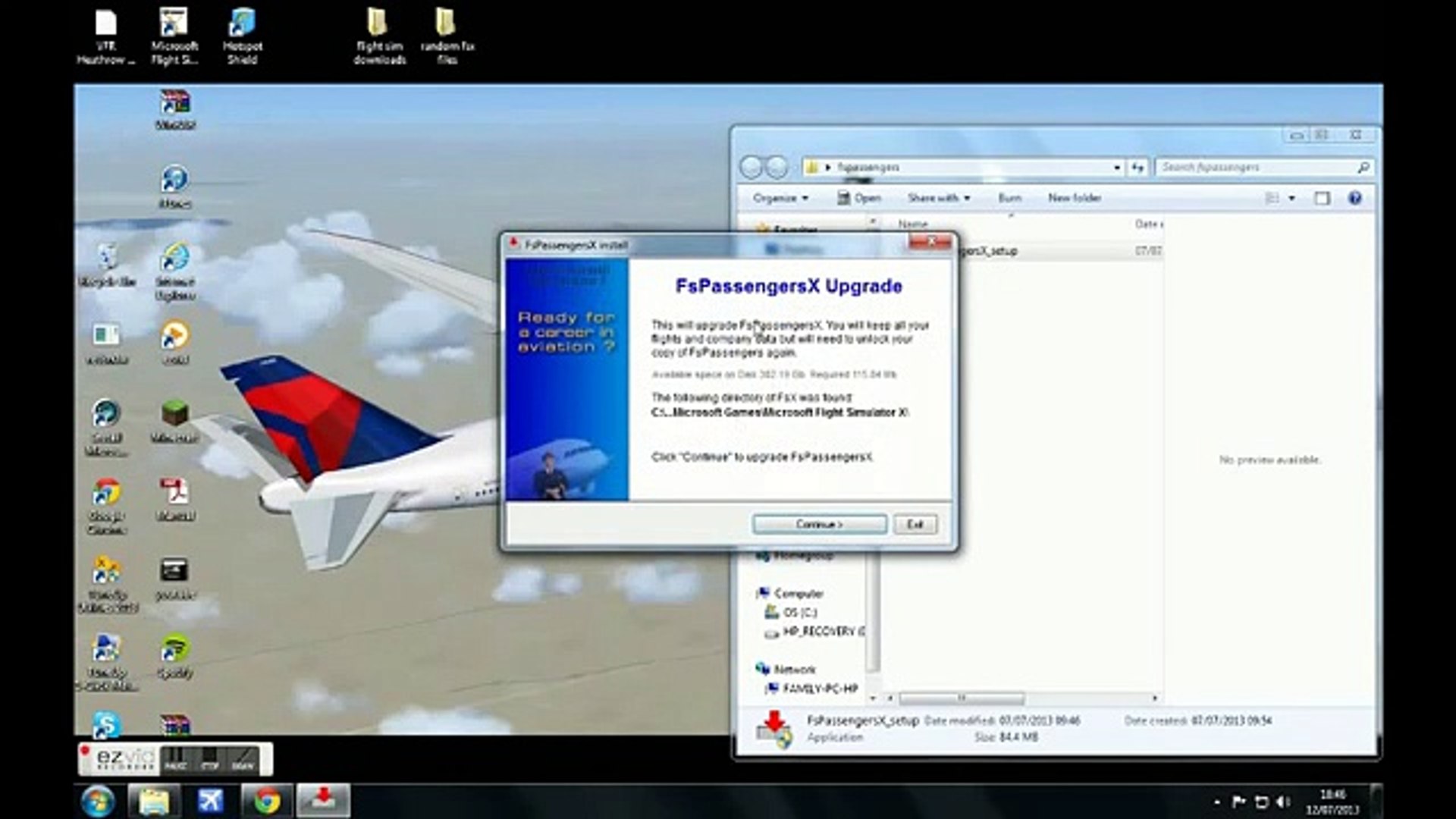Open the Start menu
Viewport: 1456px width, 819px height.
tap(98, 801)
